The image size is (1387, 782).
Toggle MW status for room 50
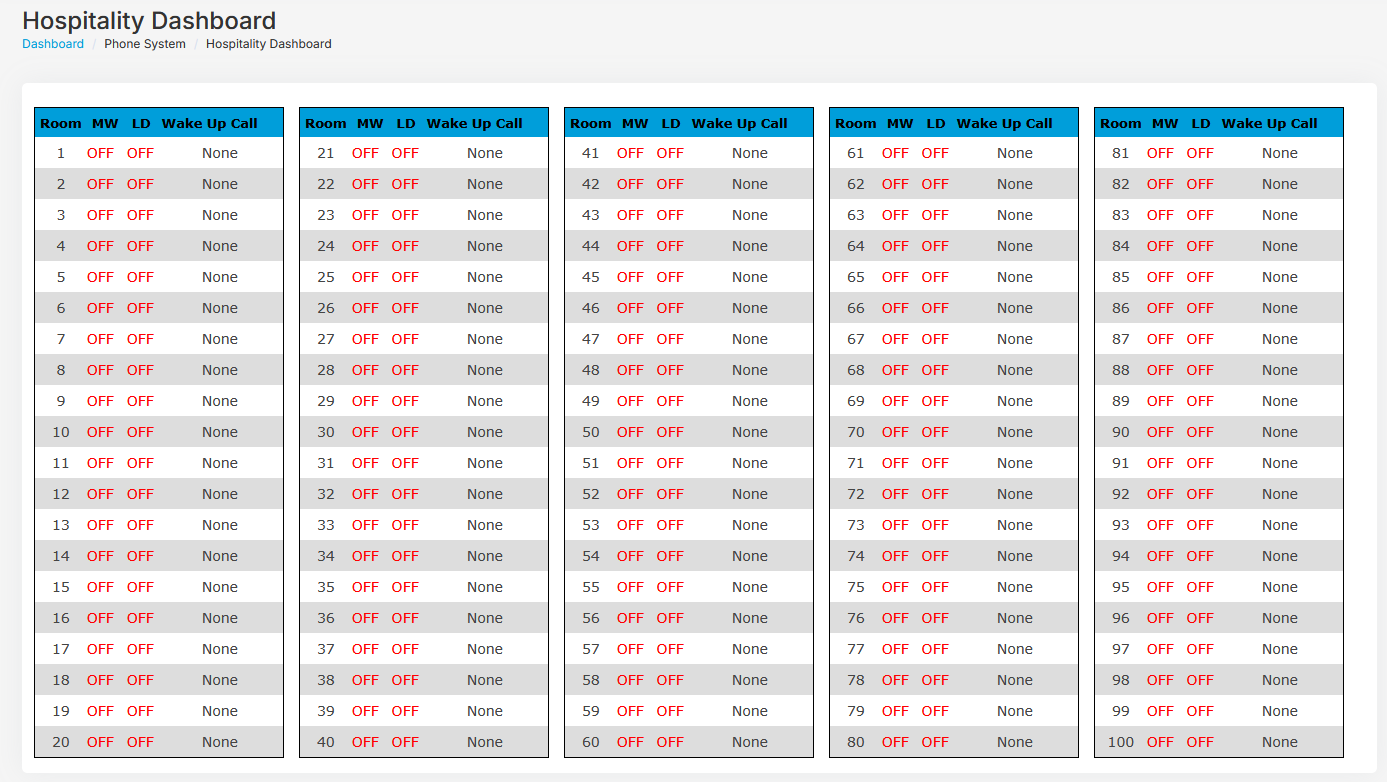point(629,431)
